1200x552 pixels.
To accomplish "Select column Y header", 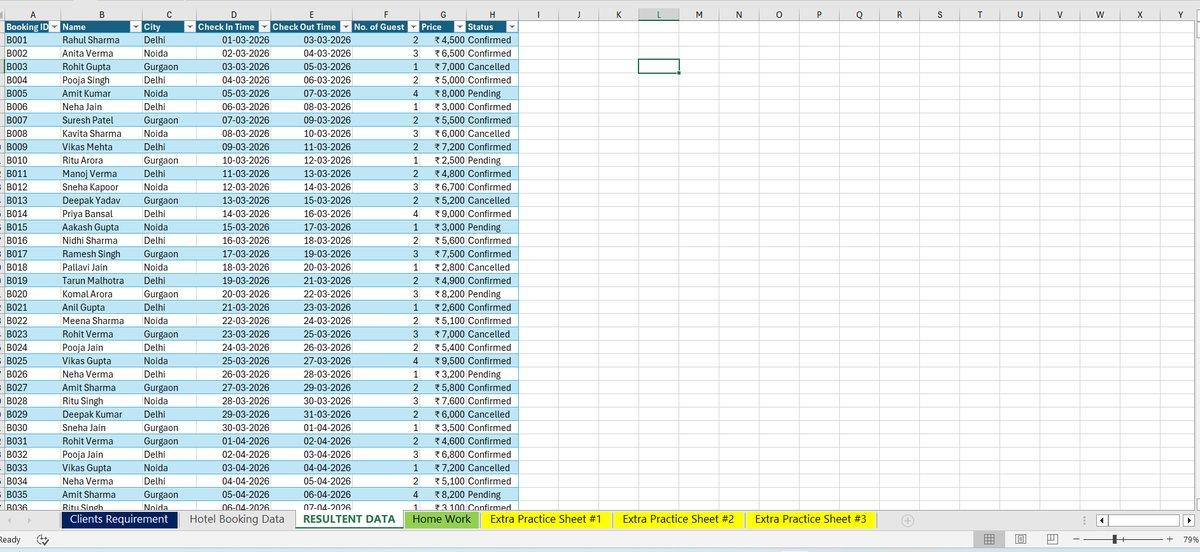I will click(1180, 13).
